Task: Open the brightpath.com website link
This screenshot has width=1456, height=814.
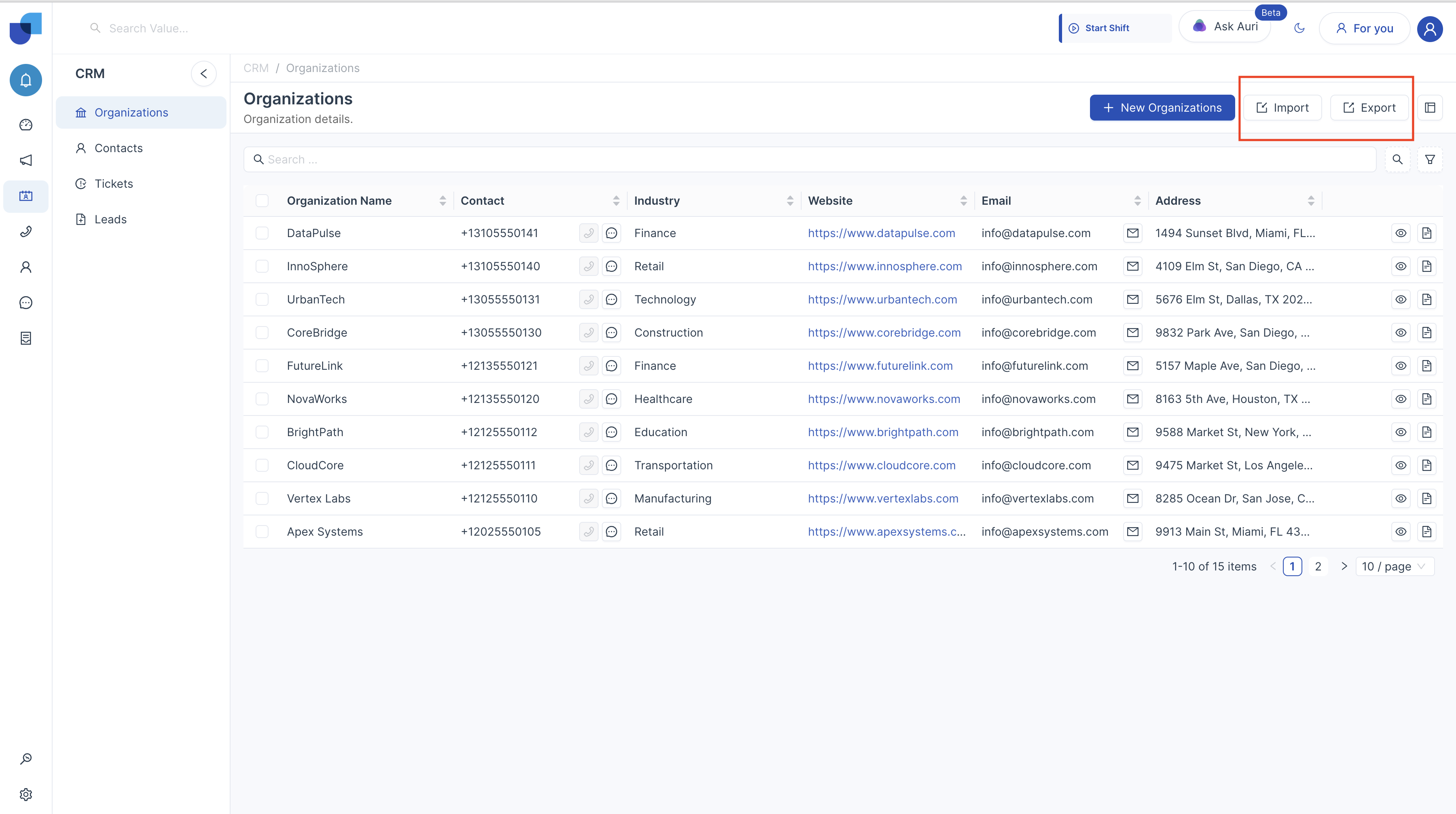Action: click(x=883, y=432)
